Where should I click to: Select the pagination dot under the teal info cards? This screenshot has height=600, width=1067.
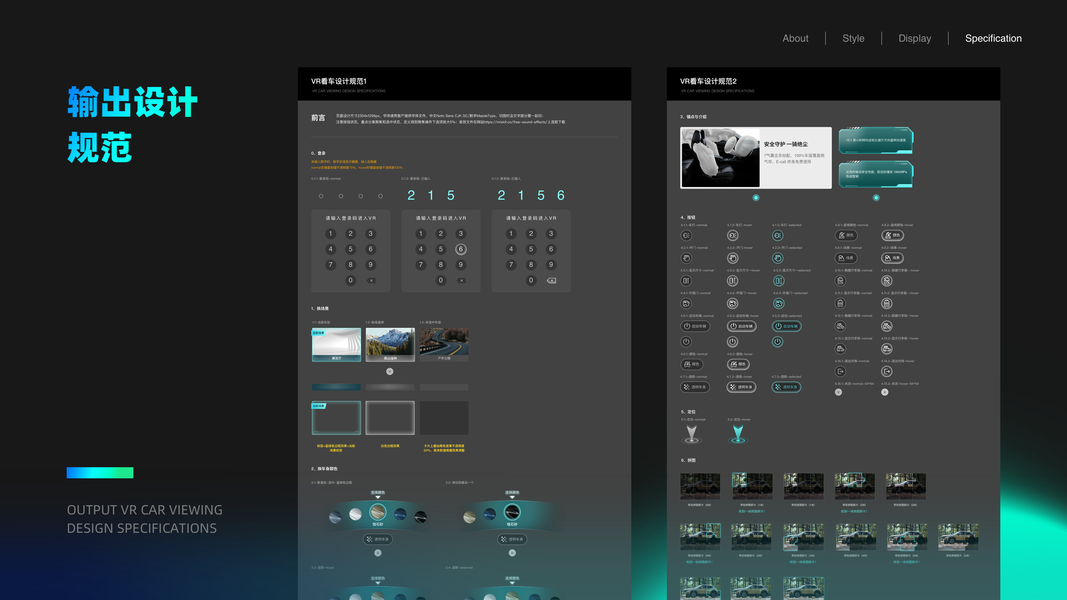[876, 197]
